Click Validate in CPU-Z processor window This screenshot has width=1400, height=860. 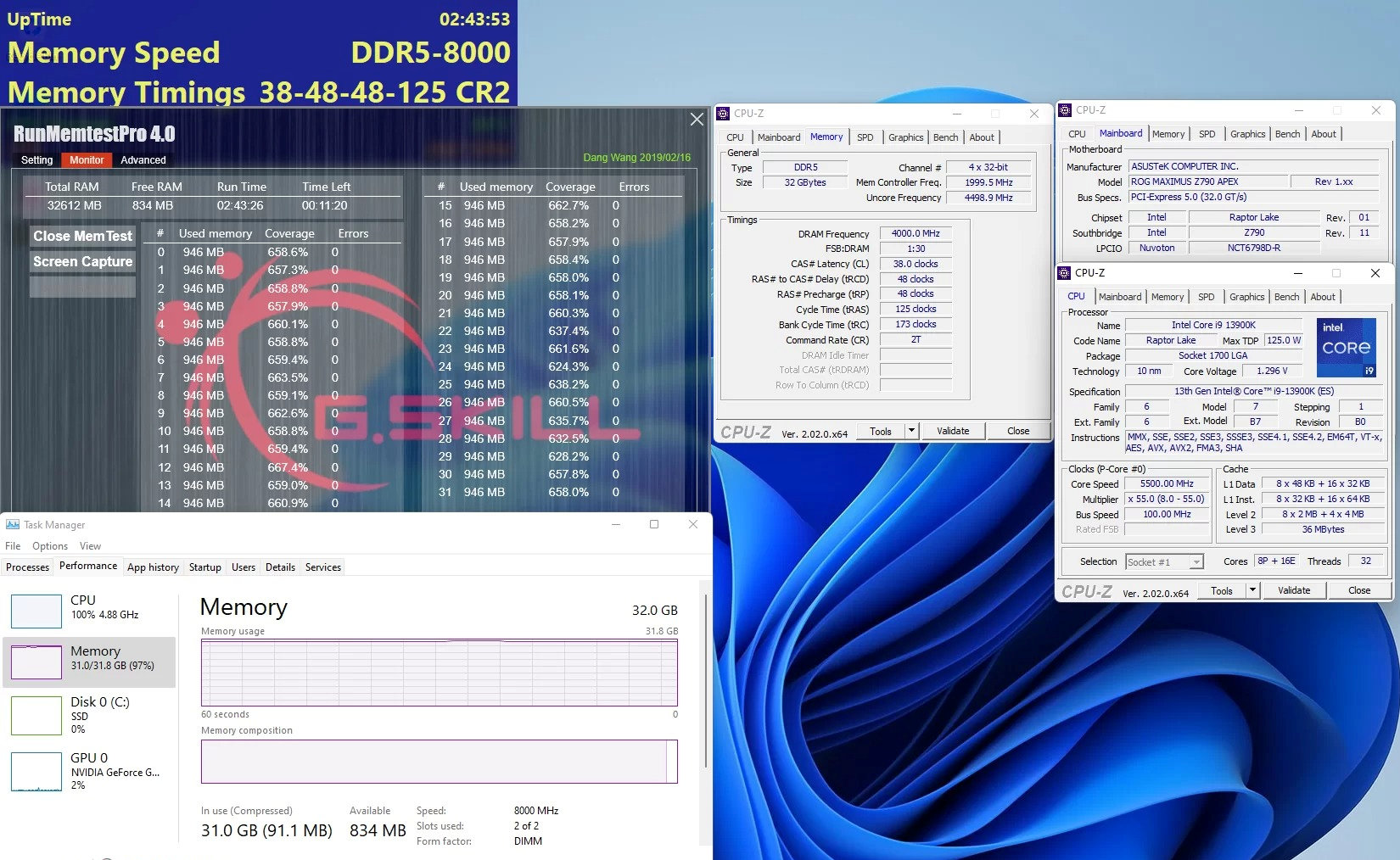coord(1294,590)
